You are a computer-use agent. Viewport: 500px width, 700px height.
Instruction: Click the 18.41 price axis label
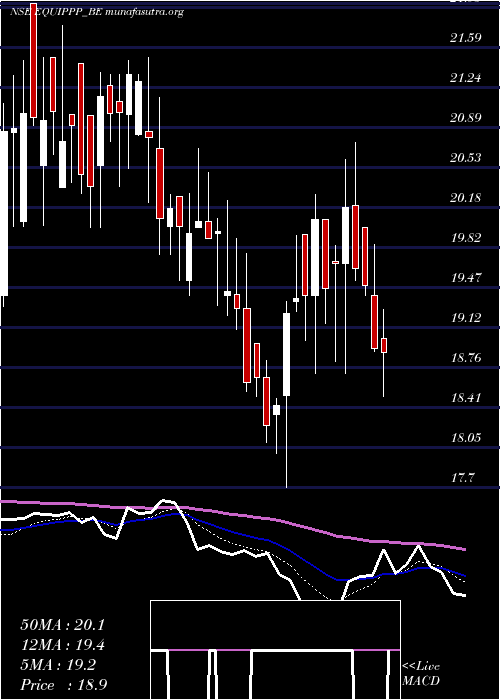[x=466, y=397]
